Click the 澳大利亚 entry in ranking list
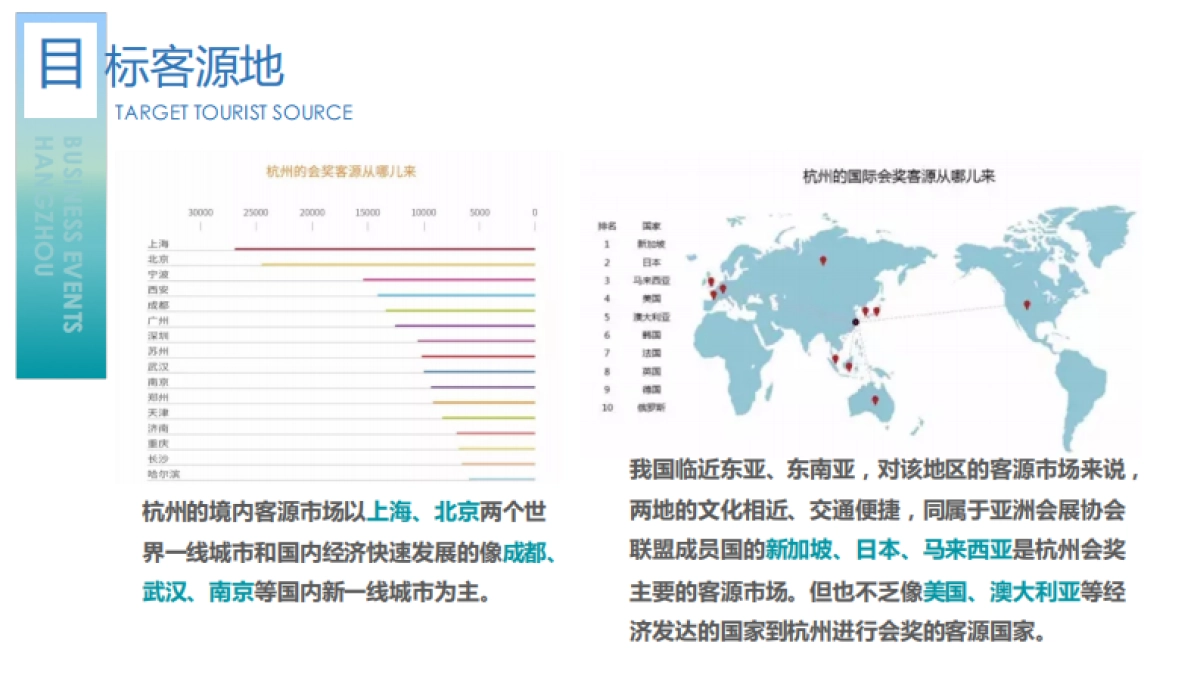The image size is (1200, 675). point(651,317)
